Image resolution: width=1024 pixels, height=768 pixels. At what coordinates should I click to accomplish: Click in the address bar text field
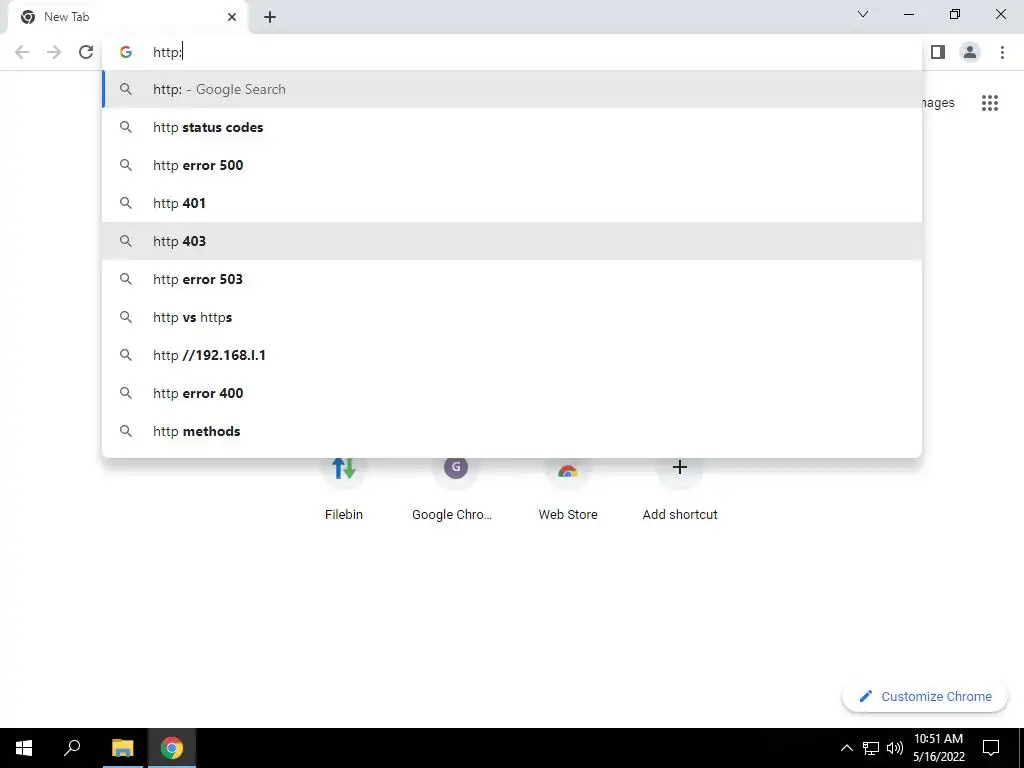pos(512,52)
